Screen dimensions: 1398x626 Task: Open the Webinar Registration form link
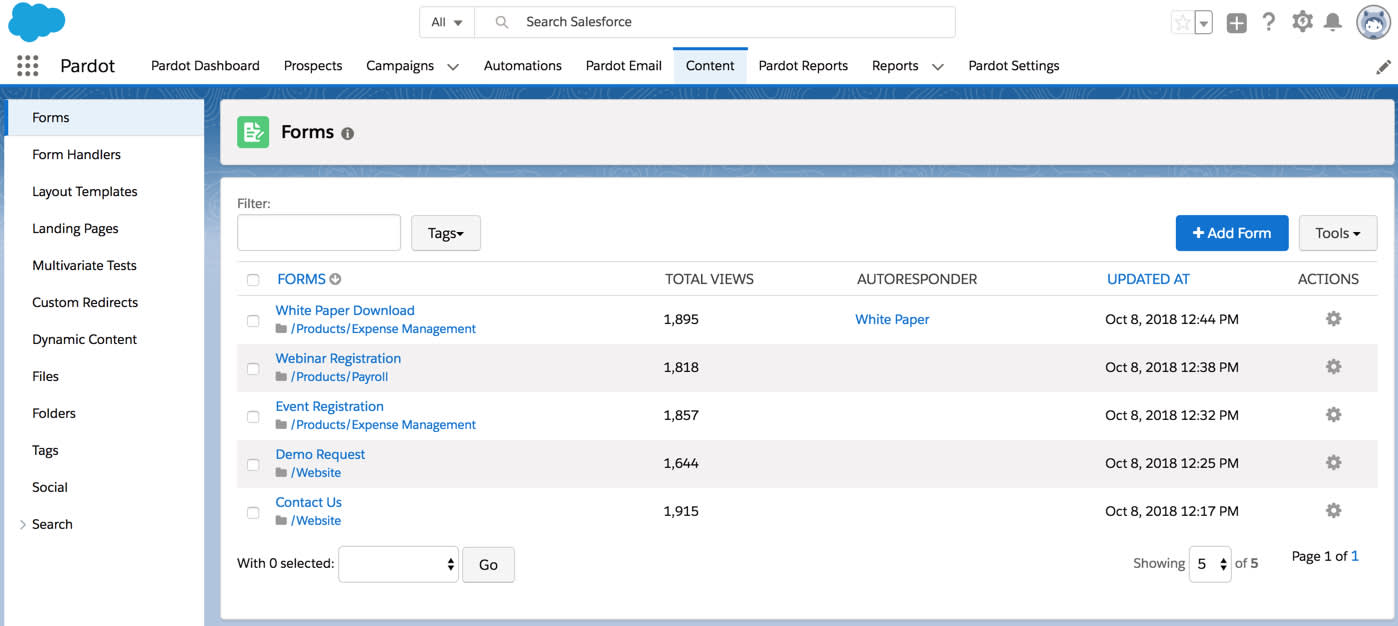click(338, 358)
